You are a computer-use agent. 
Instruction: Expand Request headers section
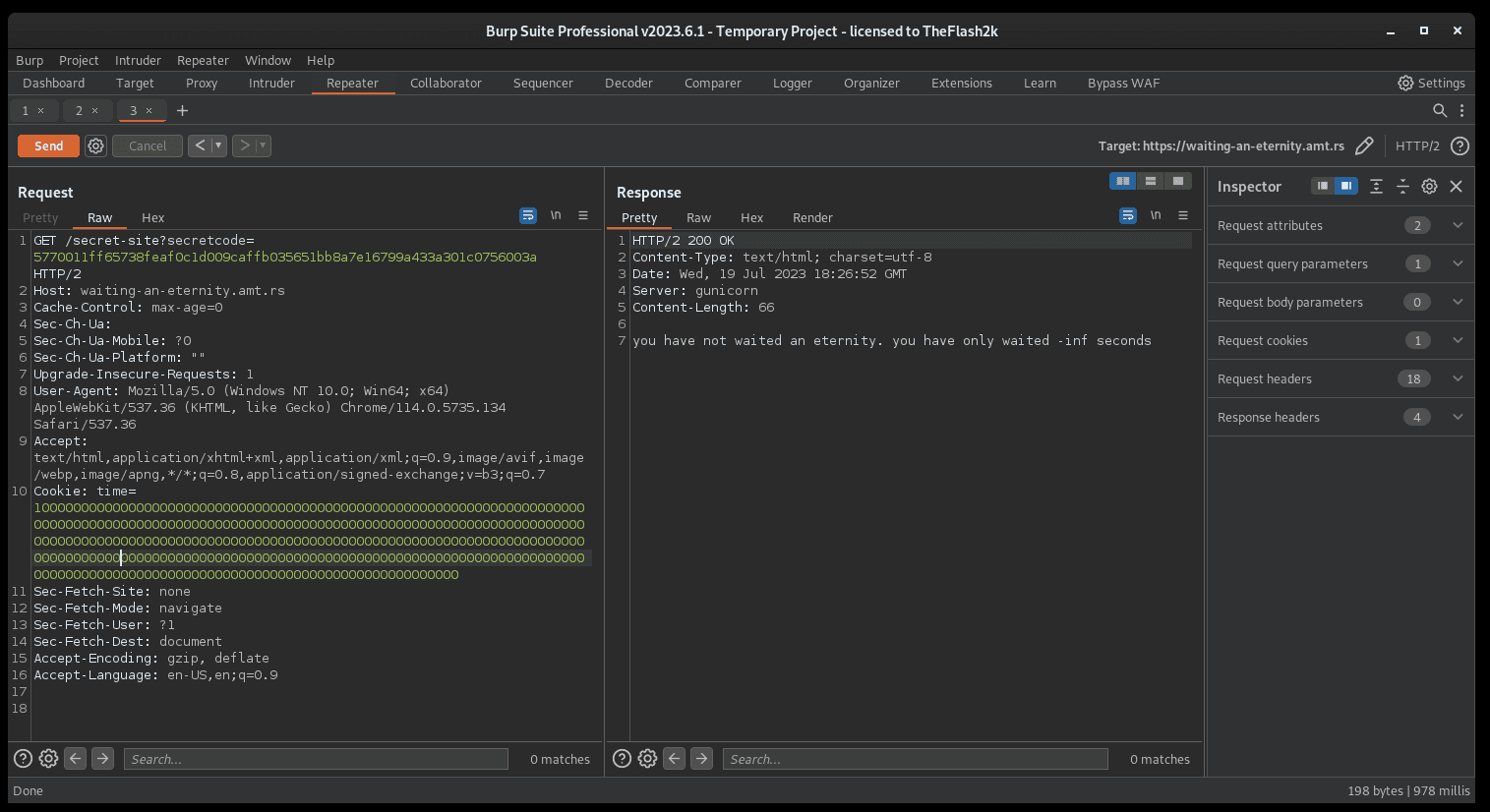1458,378
